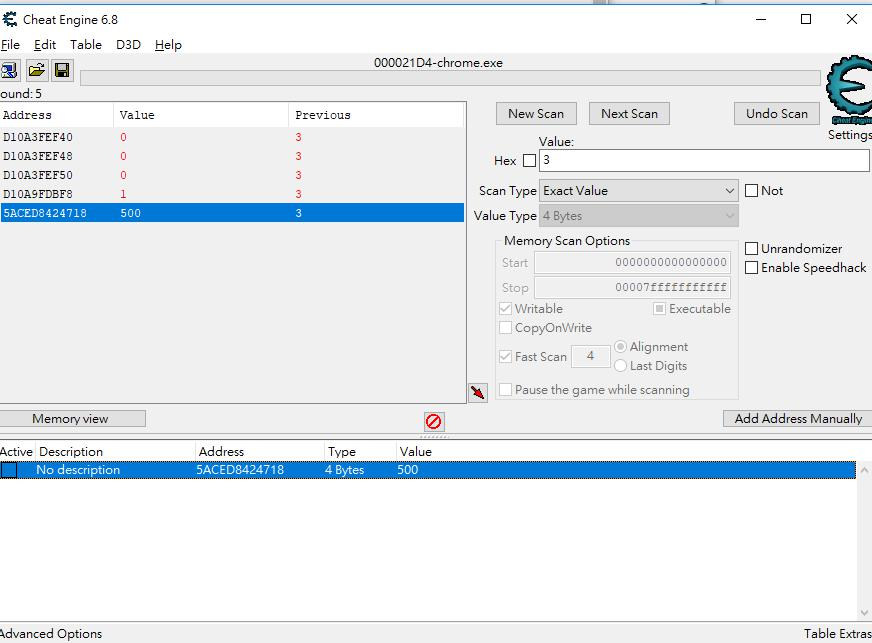
Task: Click Add Address Manually
Action: click(x=797, y=419)
